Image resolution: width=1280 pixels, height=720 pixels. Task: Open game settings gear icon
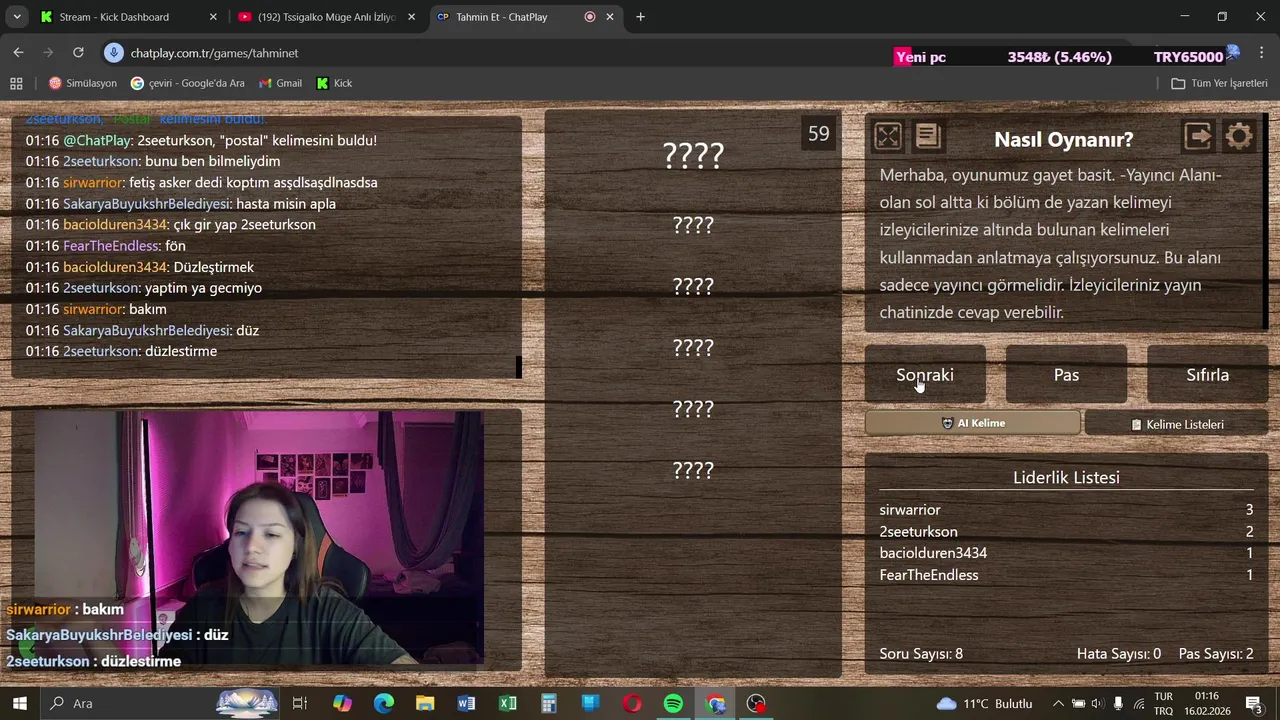tap(1238, 136)
